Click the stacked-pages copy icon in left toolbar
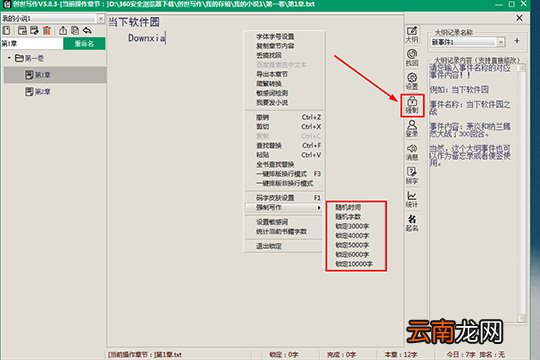This screenshot has width=540, height=360. pyautogui.click(x=75, y=31)
